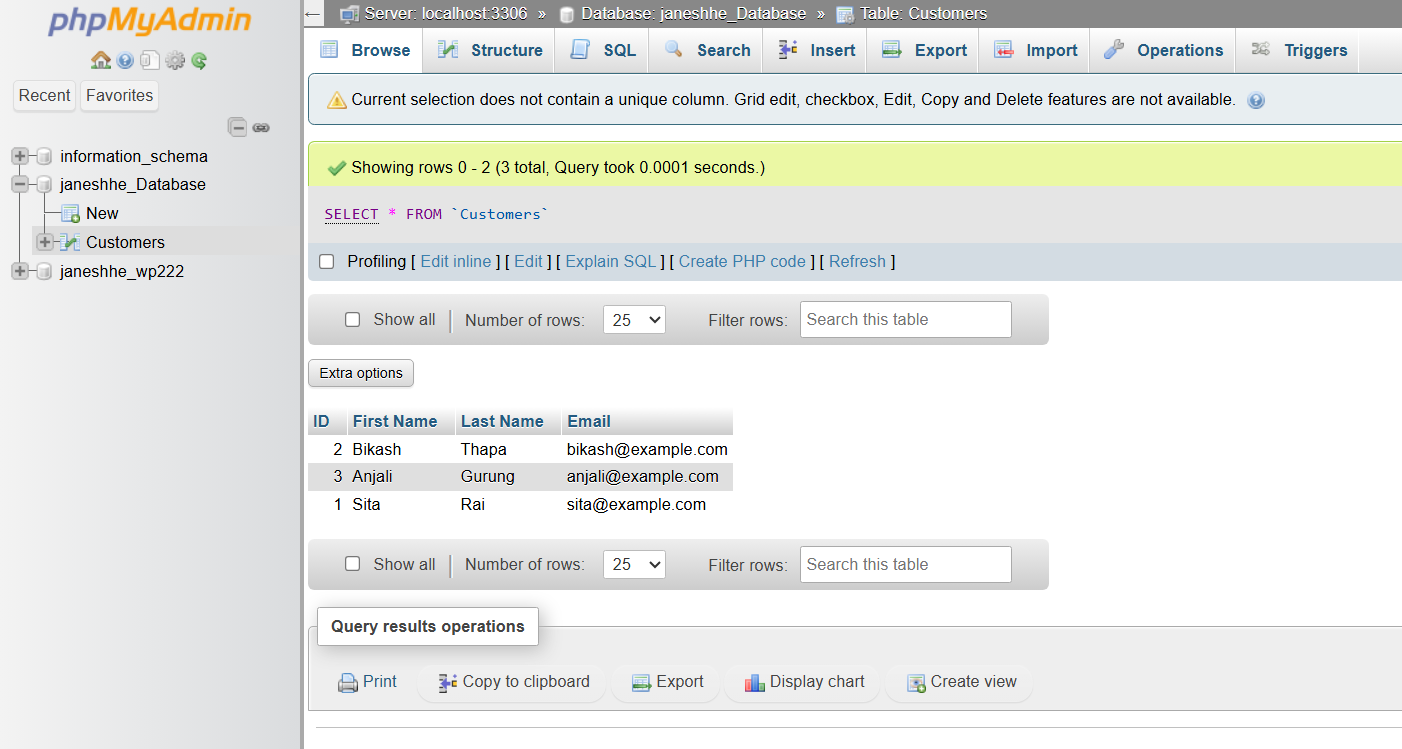Open the SQL documentation page icon in sidebar

[149, 61]
